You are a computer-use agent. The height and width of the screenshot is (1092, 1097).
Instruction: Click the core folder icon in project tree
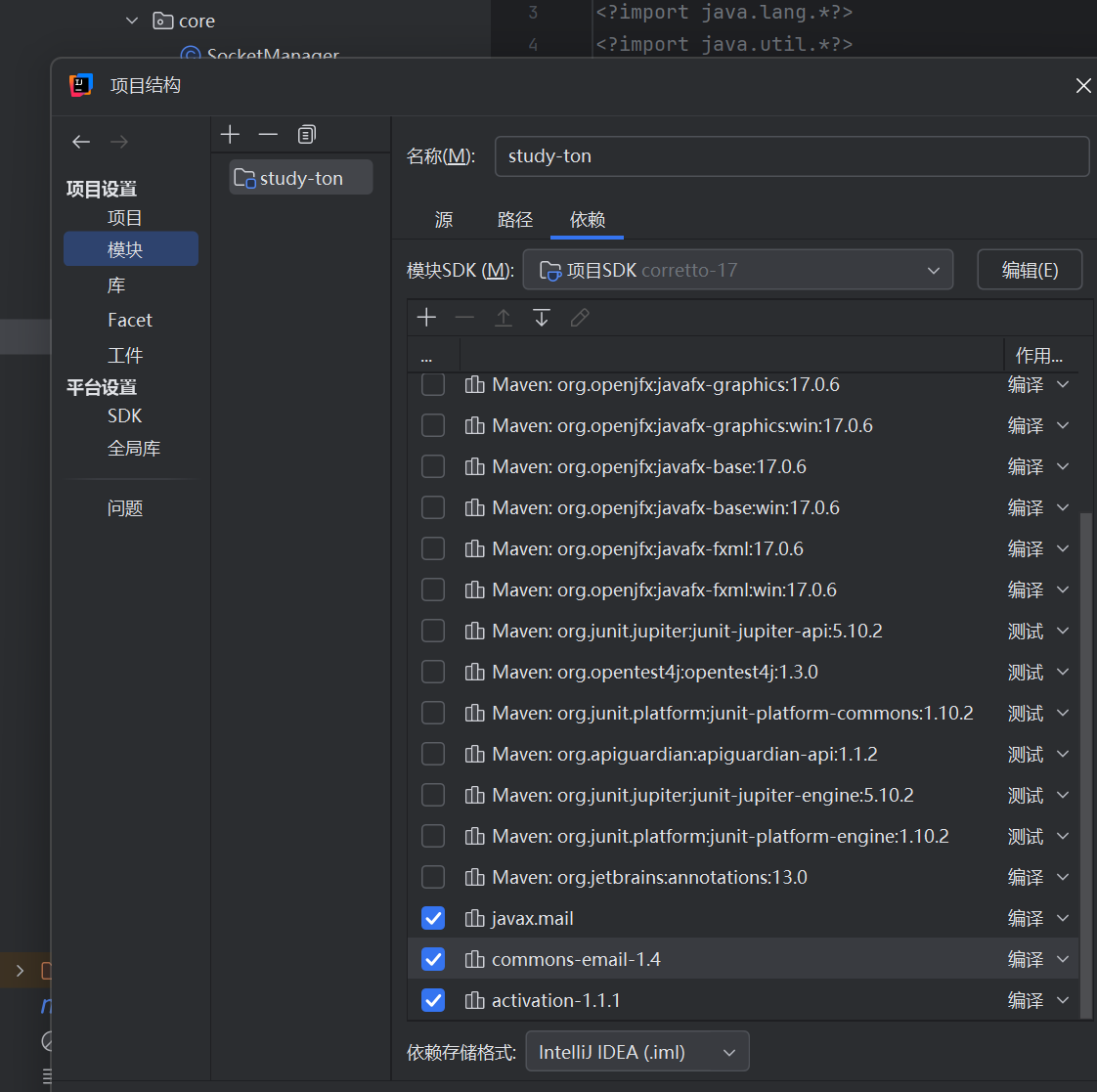tap(163, 21)
